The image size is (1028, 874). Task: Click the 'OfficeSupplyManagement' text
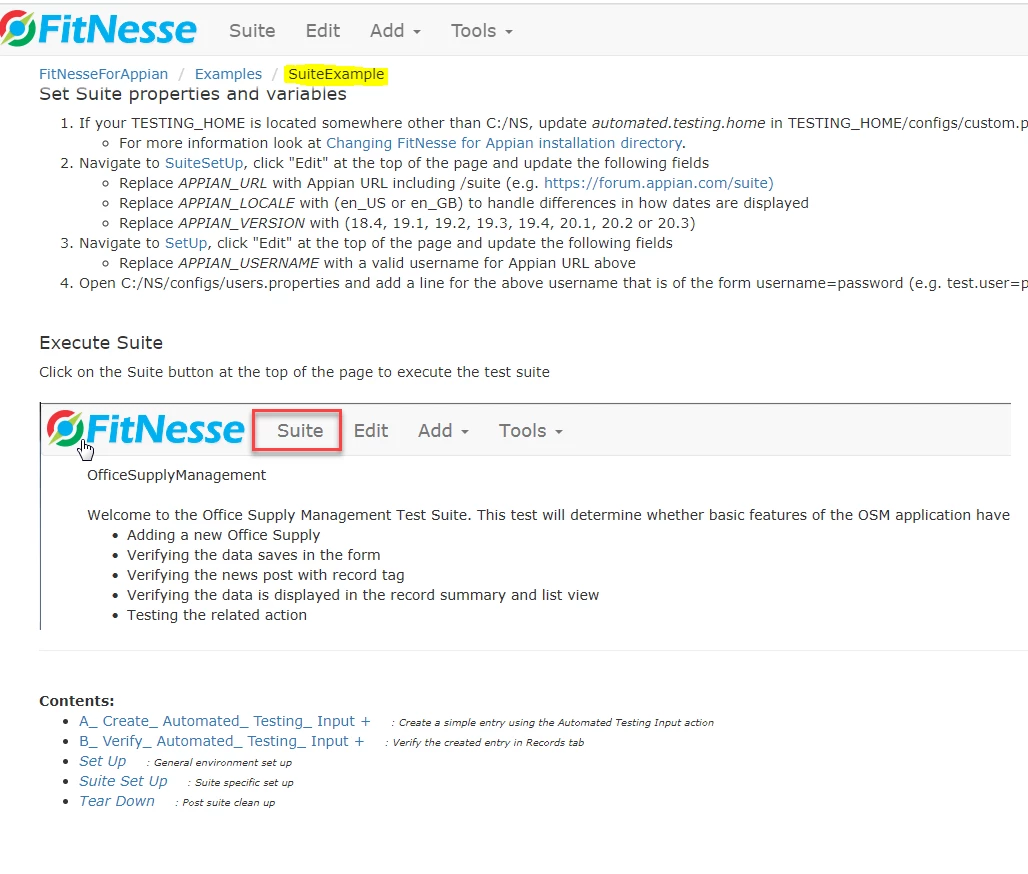click(176, 475)
